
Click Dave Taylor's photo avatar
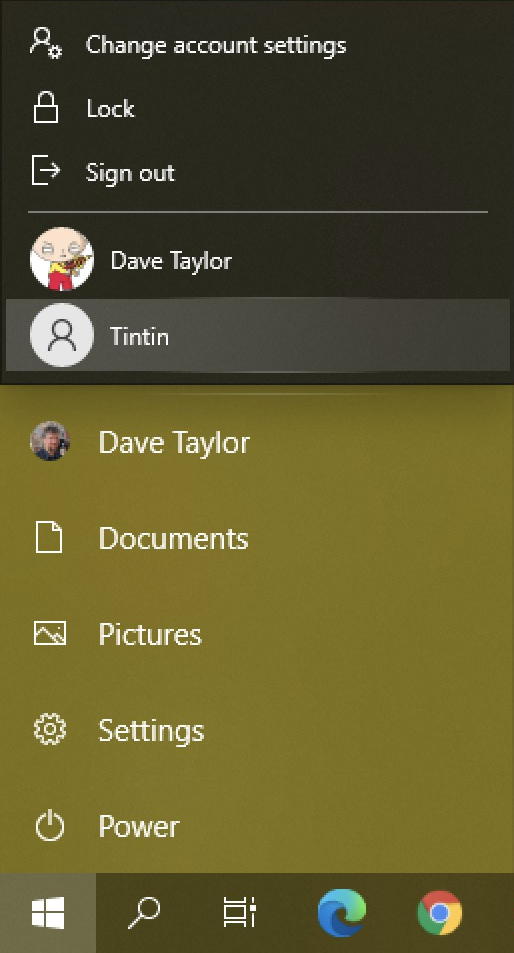click(x=50, y=441)
